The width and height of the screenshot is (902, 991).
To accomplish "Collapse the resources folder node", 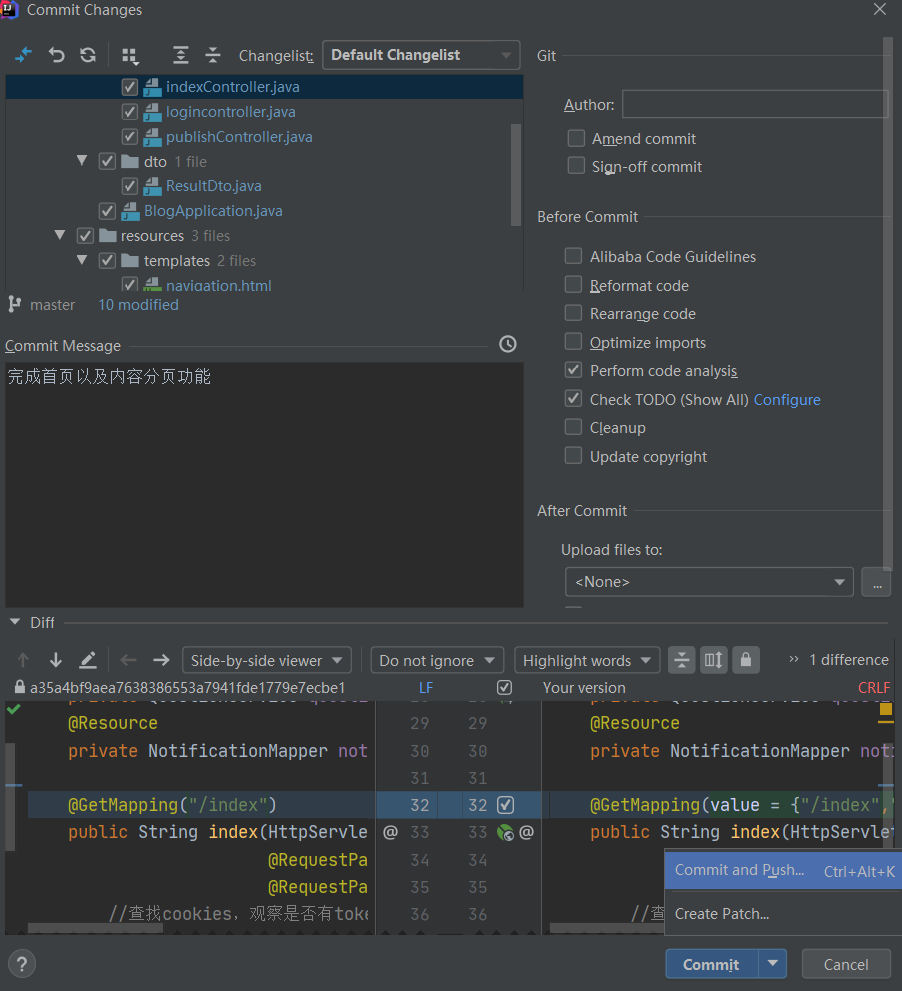I will (60, 235).
